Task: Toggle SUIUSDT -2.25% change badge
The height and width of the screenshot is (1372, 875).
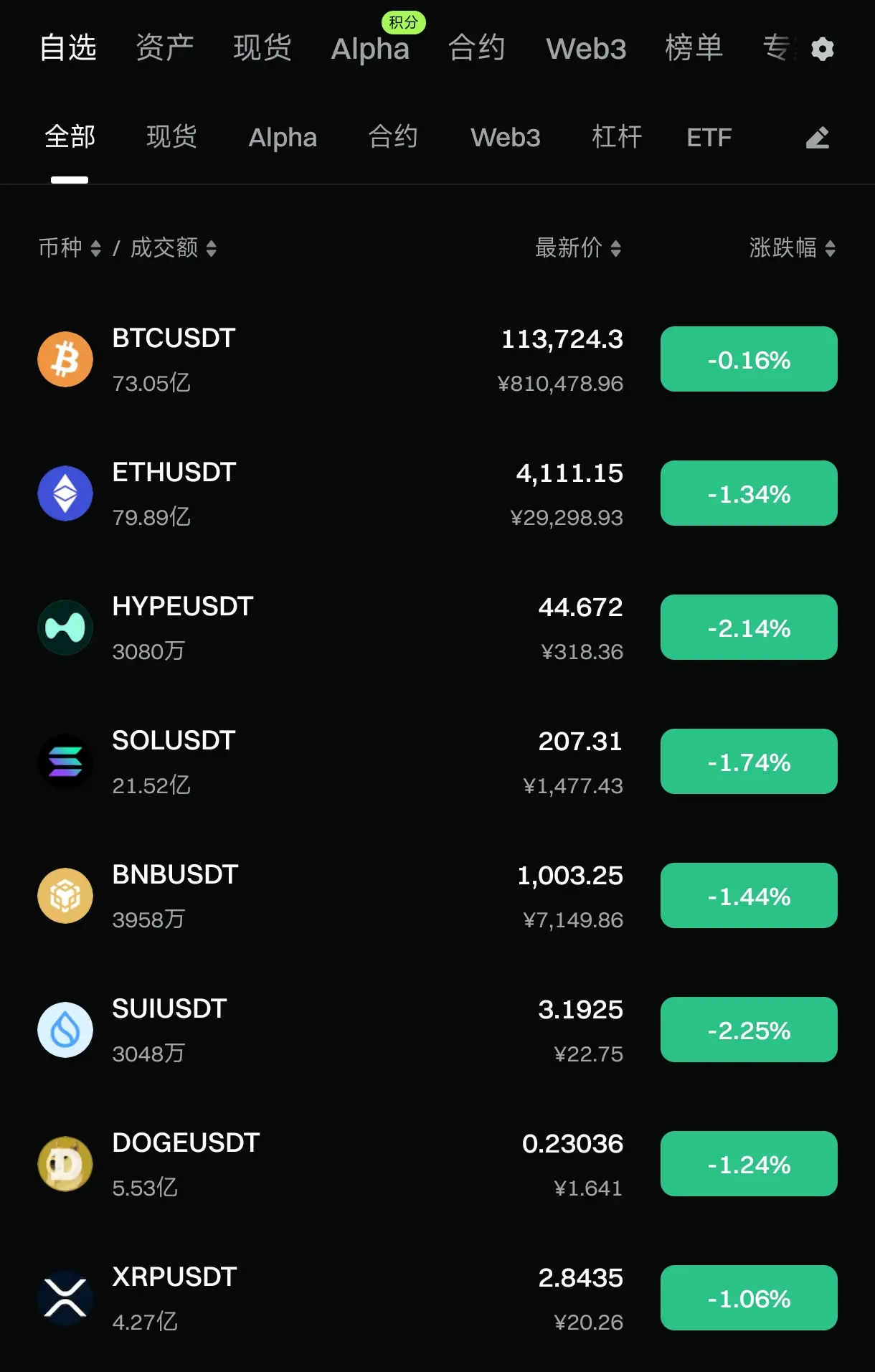Action: click(749, 1030)
